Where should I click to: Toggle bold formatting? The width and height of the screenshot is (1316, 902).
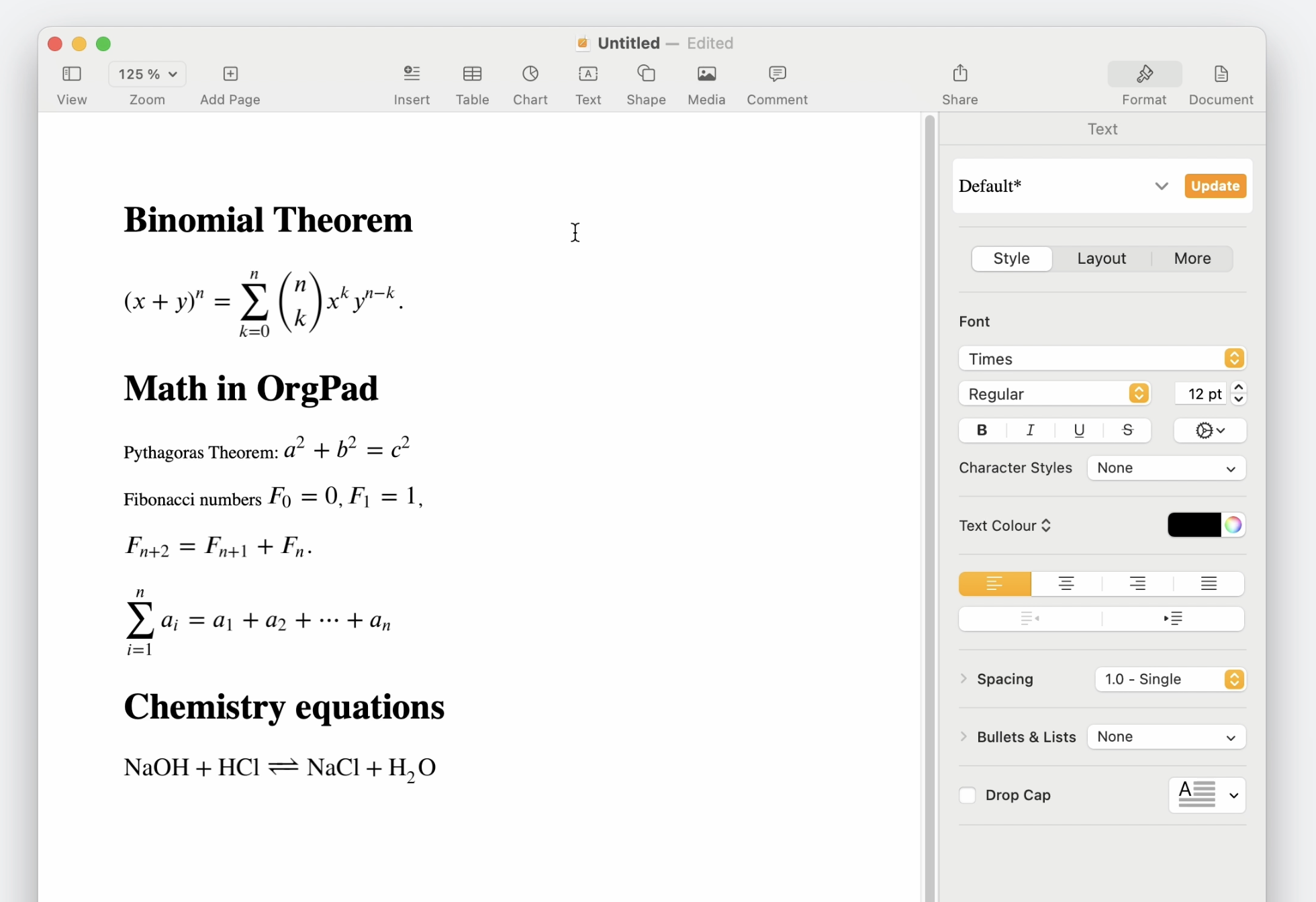coord(982,430)
